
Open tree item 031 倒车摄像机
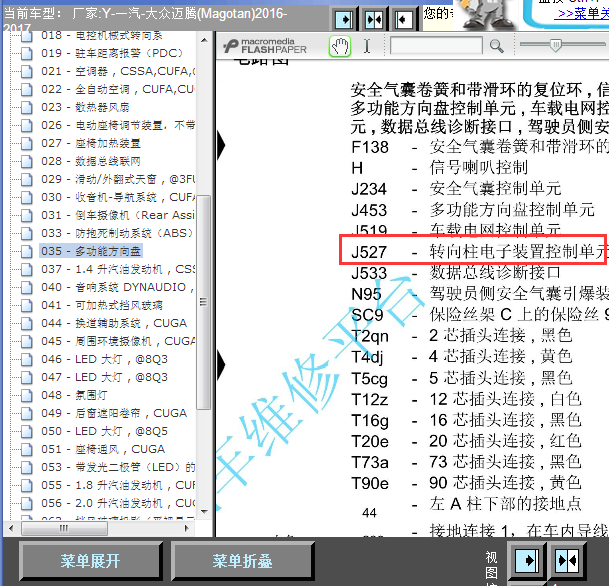click(x=118, y=215)
